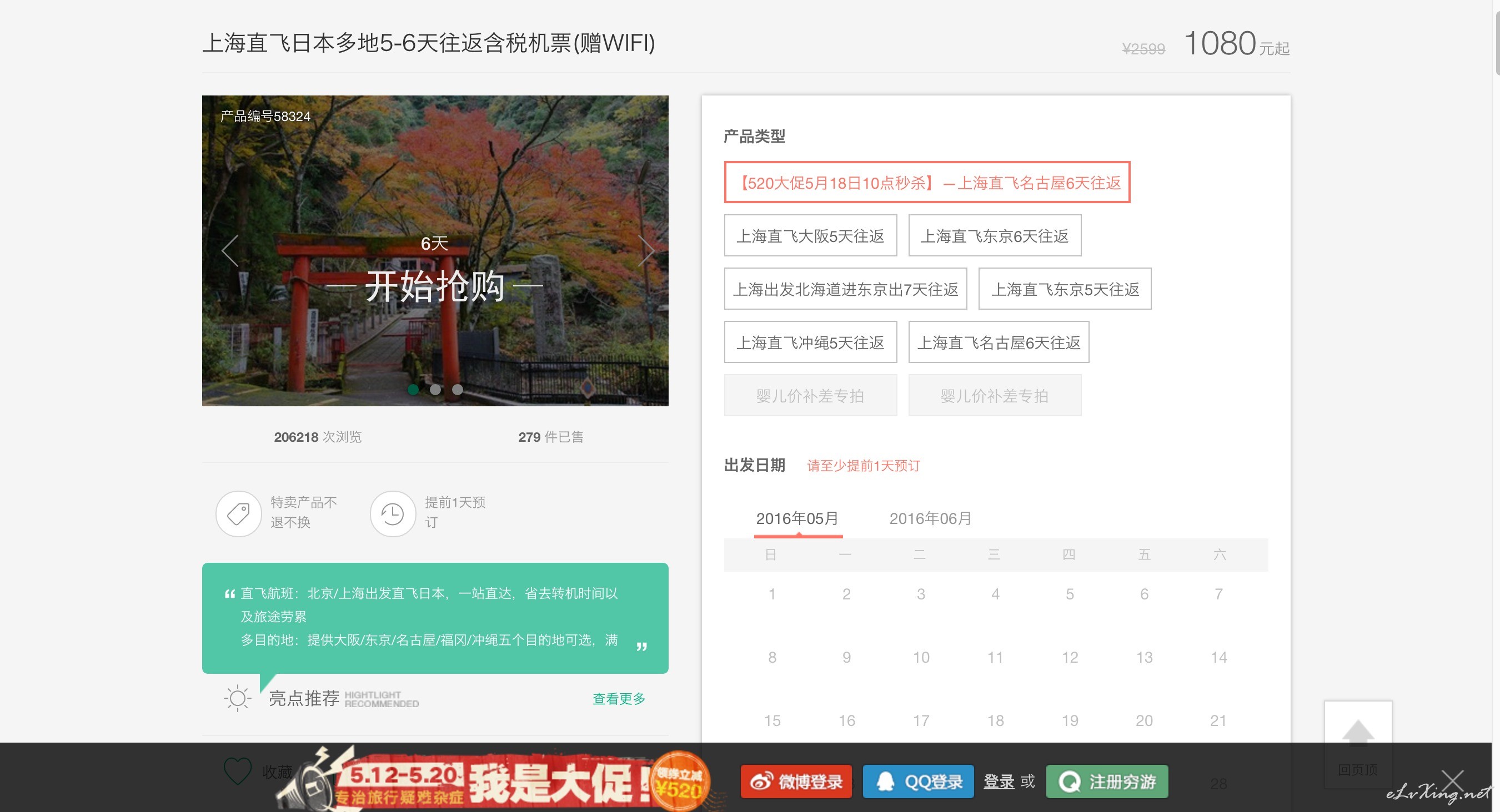
Task: Pick calendar date 13
Action: pyautogui.click(x=1144, y=657)
